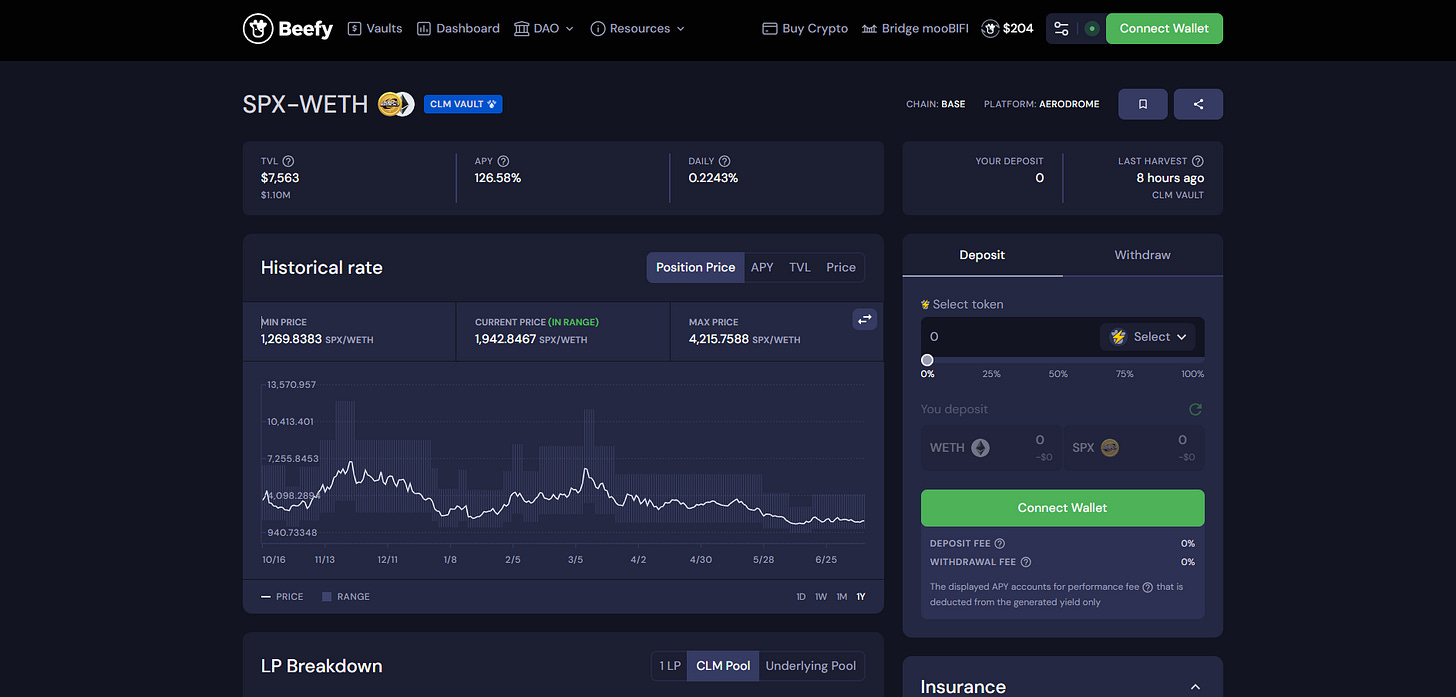Expand the DAO dropdown menu

tap(544, 29)
